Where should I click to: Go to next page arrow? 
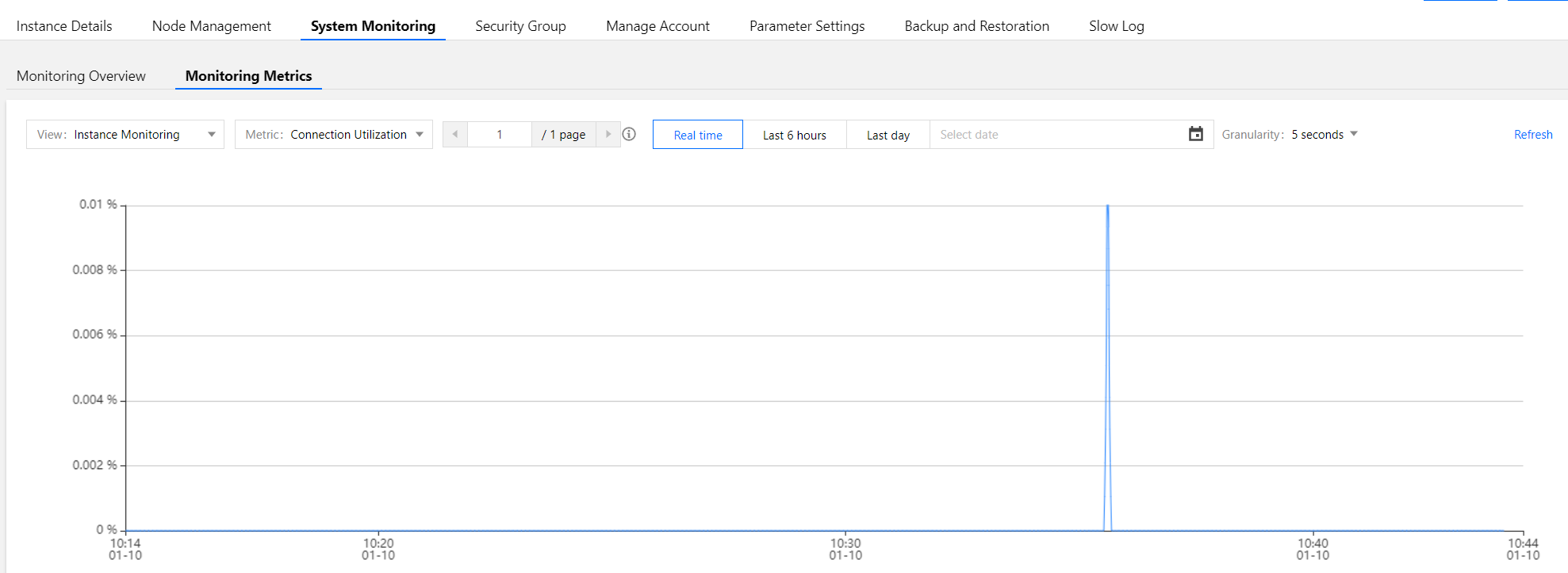(x=608, y=134)
